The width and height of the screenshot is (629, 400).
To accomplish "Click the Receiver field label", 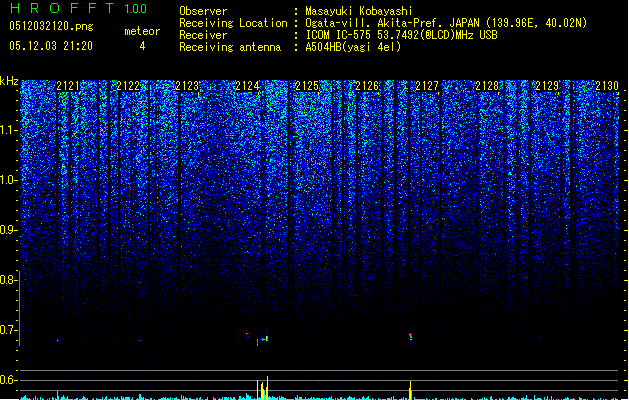I will pyautogui.click(x=203, y=35).
